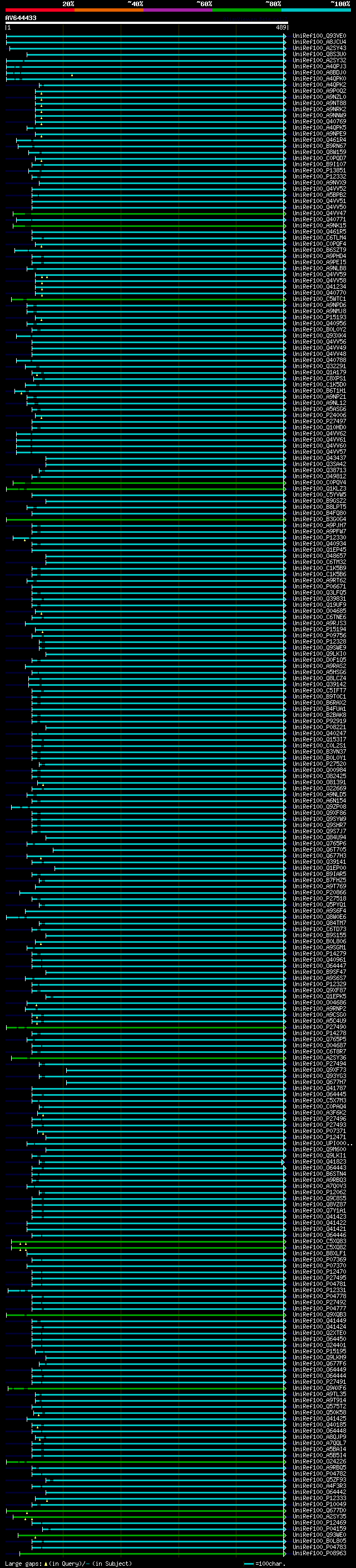This screenshot has height=1568, width=356.
Task: Click the red 20% identity legend segment
Action: tap(40, 10)
